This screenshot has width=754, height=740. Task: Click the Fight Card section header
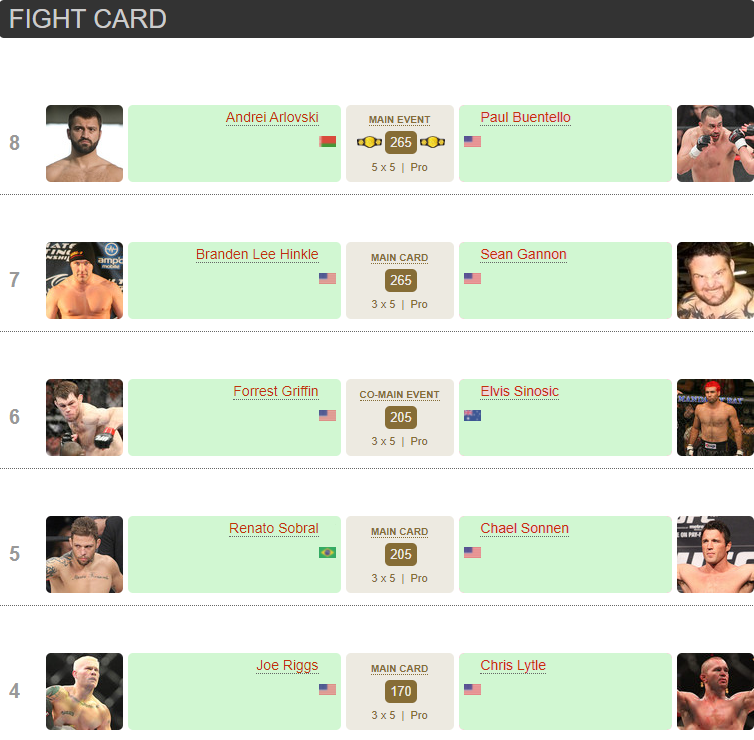coord(88,19)
